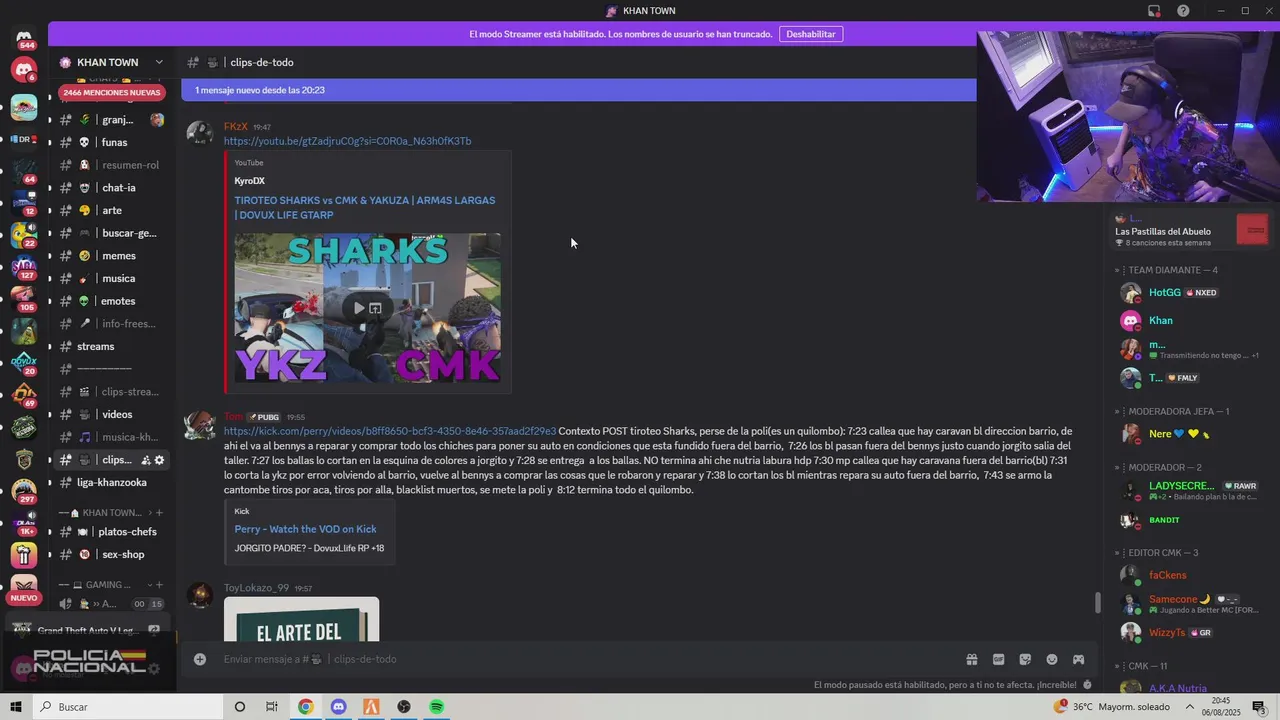The width and height of the screenshot is (1280, 720).
Task: Open the gift Nitro icon
Action: [x=971, y=659]
